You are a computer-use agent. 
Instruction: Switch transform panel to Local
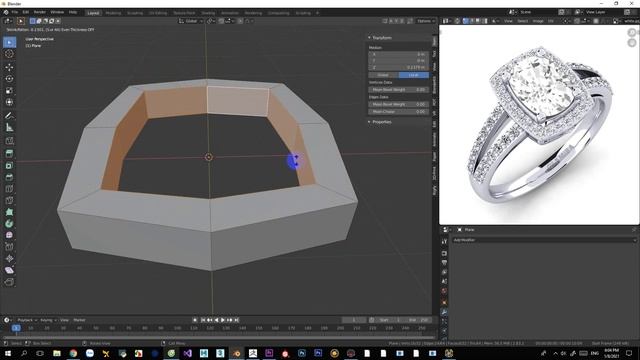click(x=413, y=75)
